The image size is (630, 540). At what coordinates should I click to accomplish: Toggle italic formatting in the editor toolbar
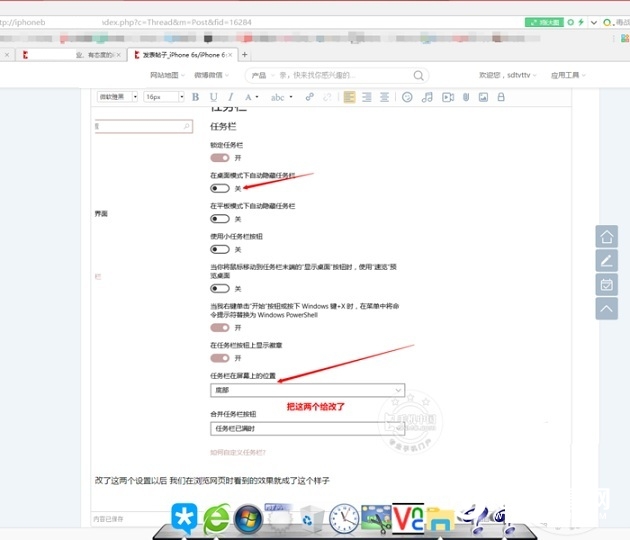click(x=230, y=97)
